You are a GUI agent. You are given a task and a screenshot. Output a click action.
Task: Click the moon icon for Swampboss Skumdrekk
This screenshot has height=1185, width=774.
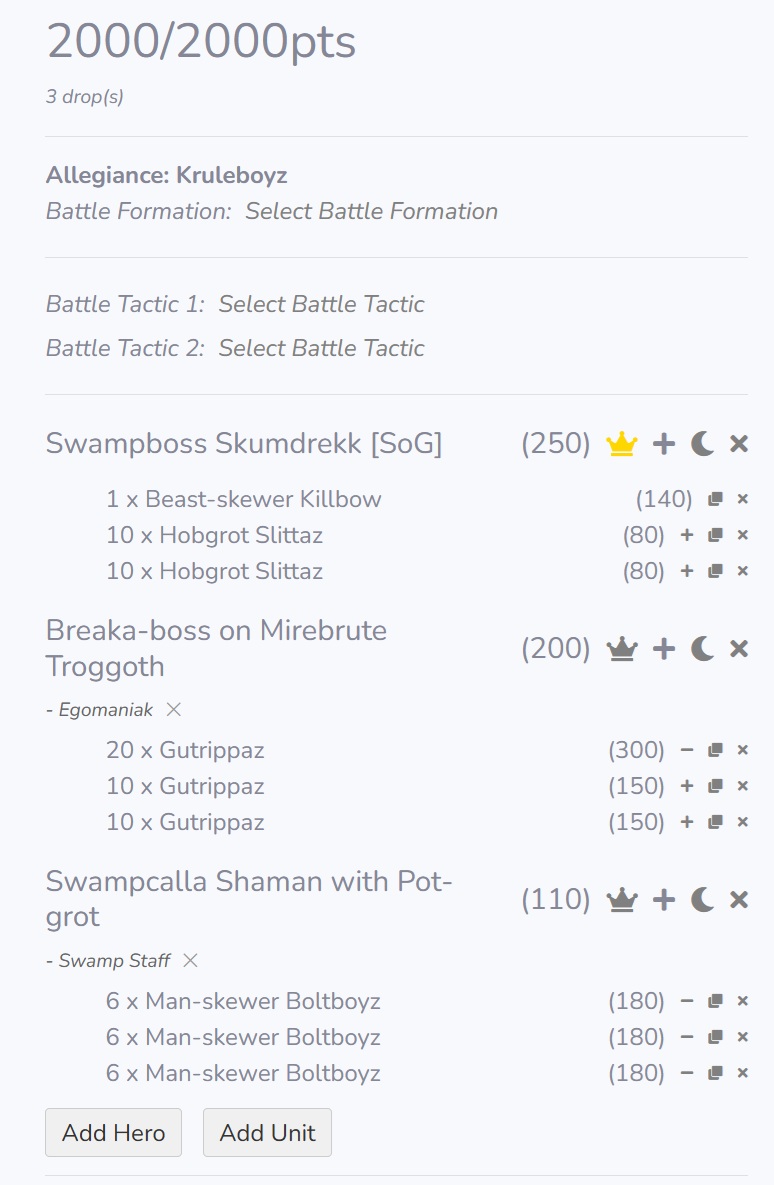pos(703,444)
